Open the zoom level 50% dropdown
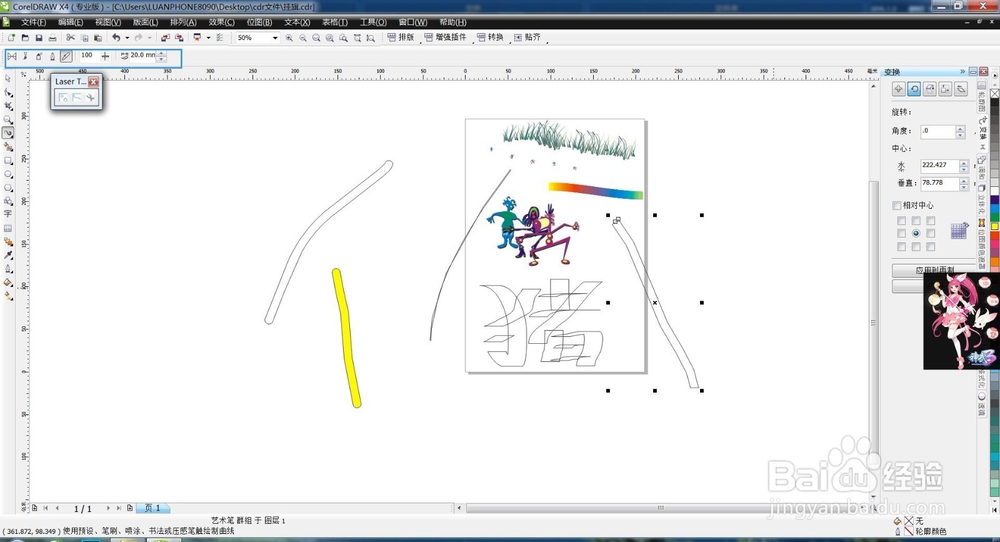Viewport: 1000px width, 542px height. 275,38
